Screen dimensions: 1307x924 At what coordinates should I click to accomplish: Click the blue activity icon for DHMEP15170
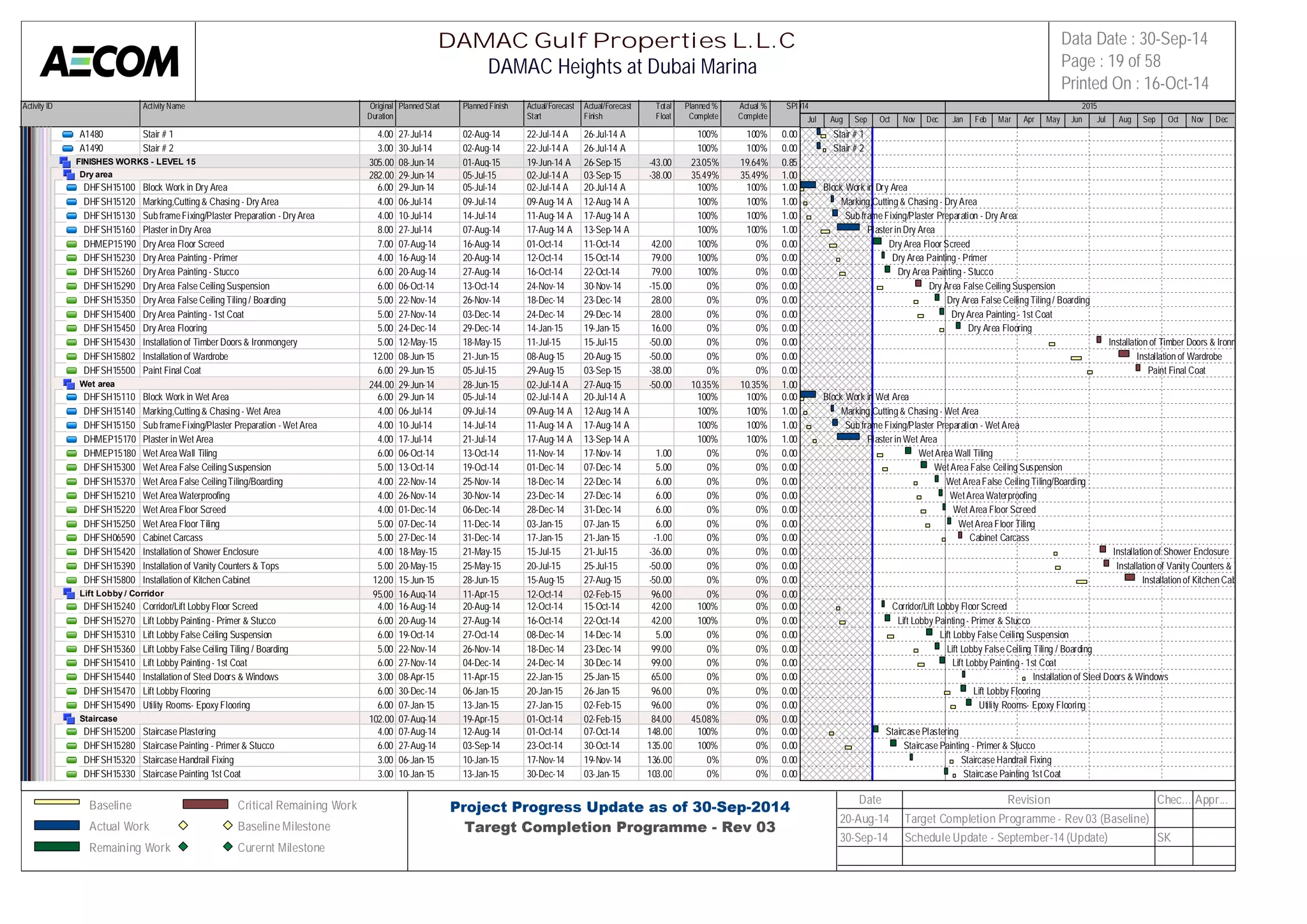(x=71, y=439)
